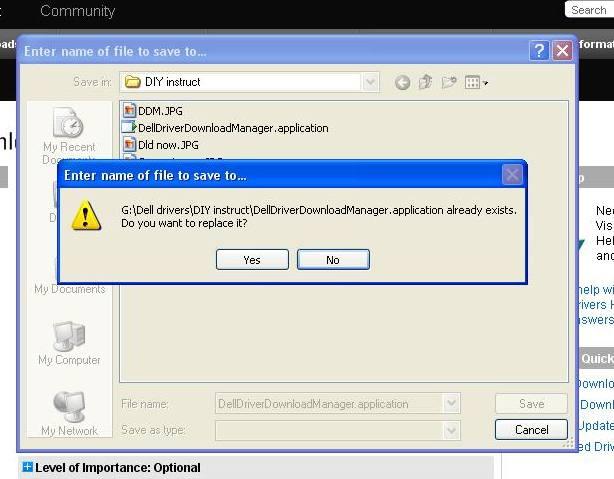
Task: Select the DellDriverDownloadManager.application file
Action: 232,128
